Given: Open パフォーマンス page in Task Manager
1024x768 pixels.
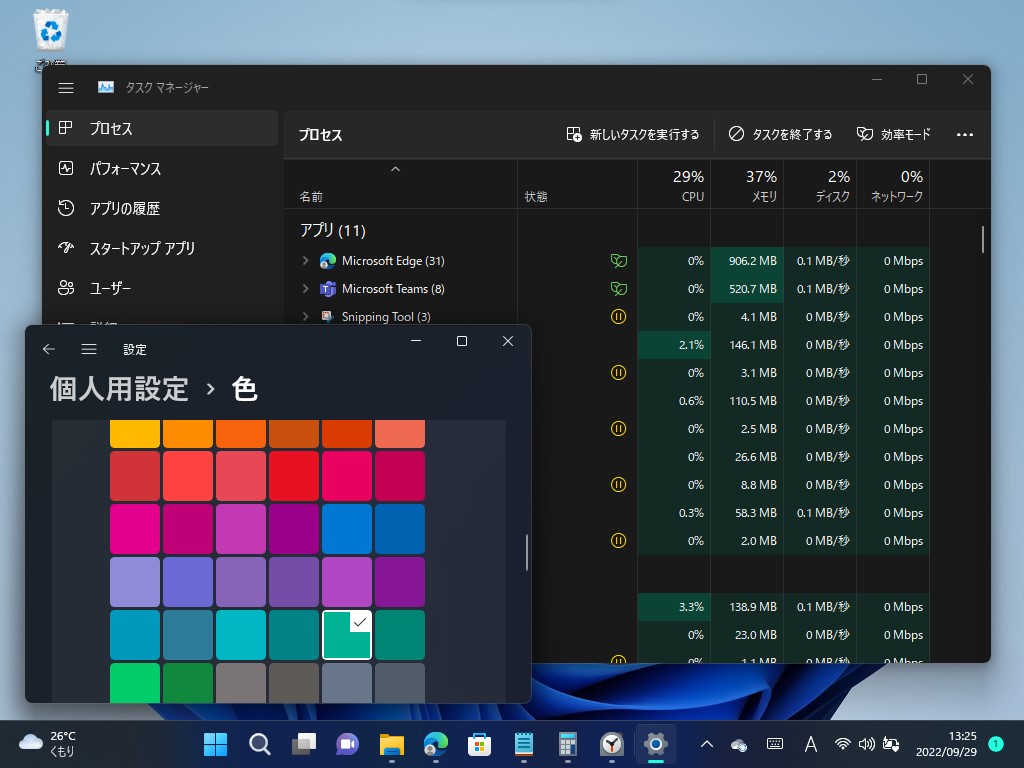Looking at the screenshot, I should click(x=162, y=168).
